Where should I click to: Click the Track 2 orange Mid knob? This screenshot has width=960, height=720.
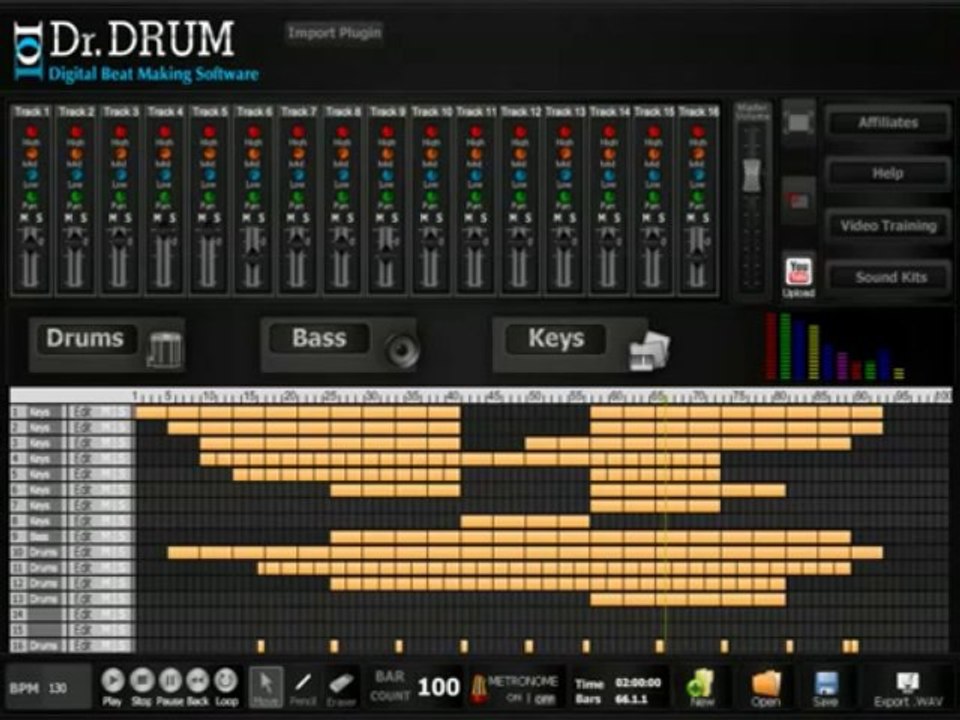76,154
